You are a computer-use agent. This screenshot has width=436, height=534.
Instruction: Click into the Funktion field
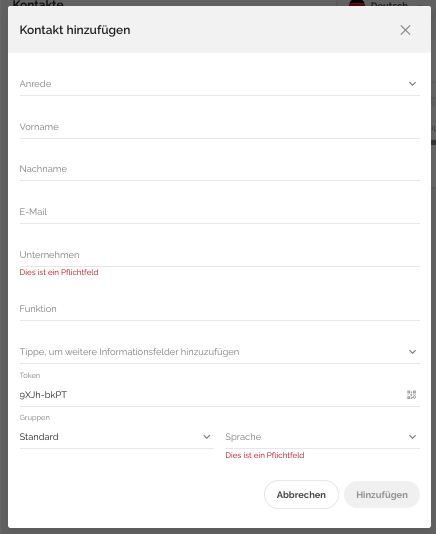[220, 309]
